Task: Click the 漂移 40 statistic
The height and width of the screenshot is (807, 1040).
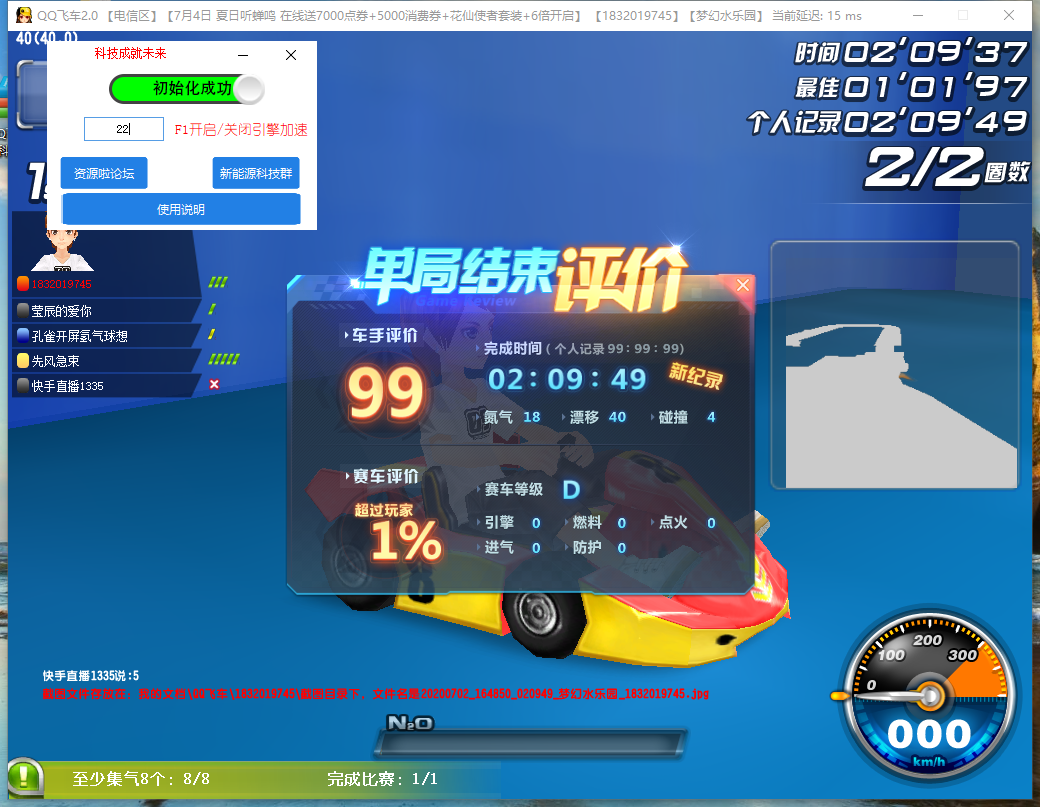Action: 594,417
